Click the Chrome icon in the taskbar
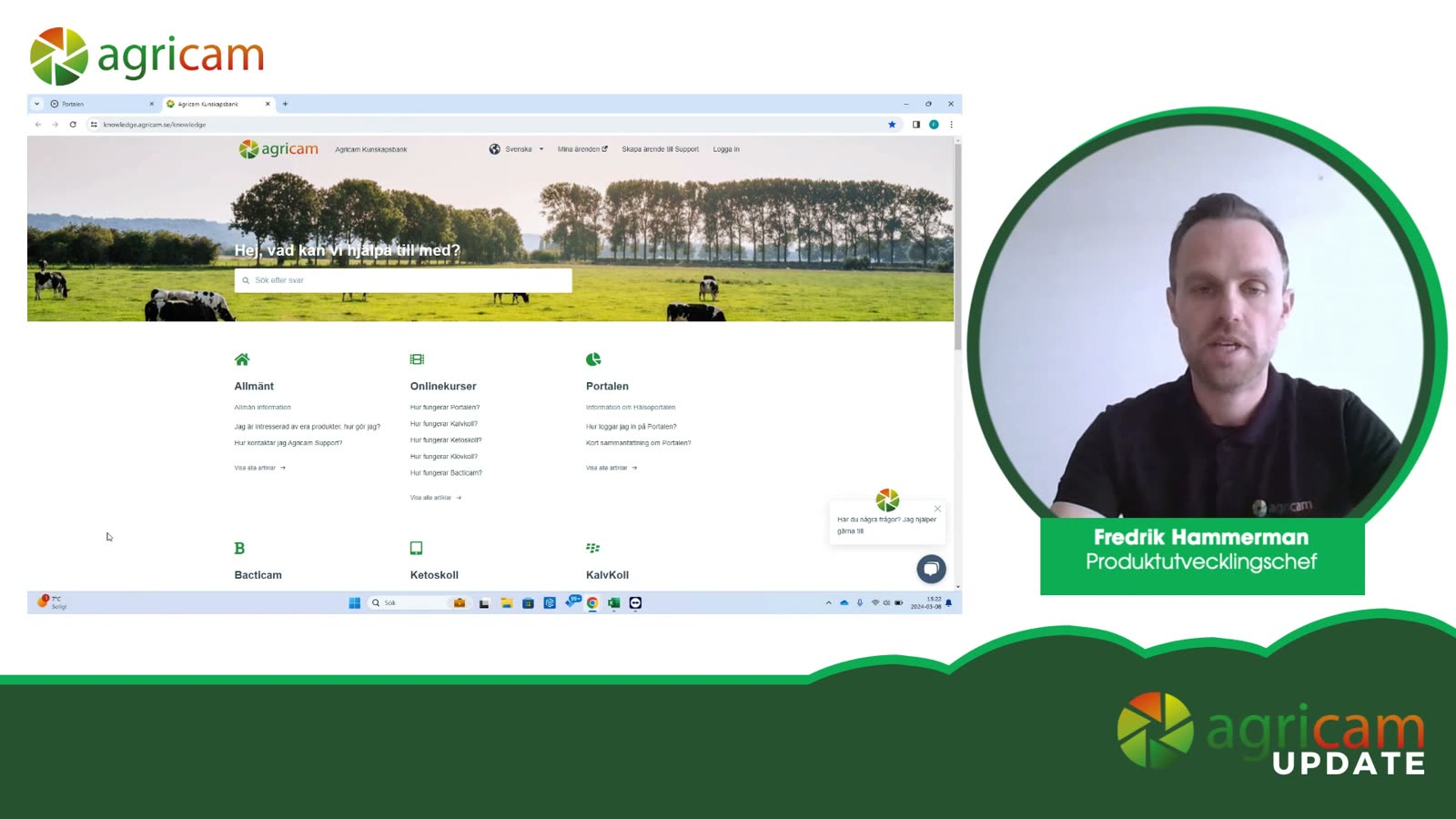Image resolution: width=1456 pixels, height=819 pixels. [x=592, y=602]
